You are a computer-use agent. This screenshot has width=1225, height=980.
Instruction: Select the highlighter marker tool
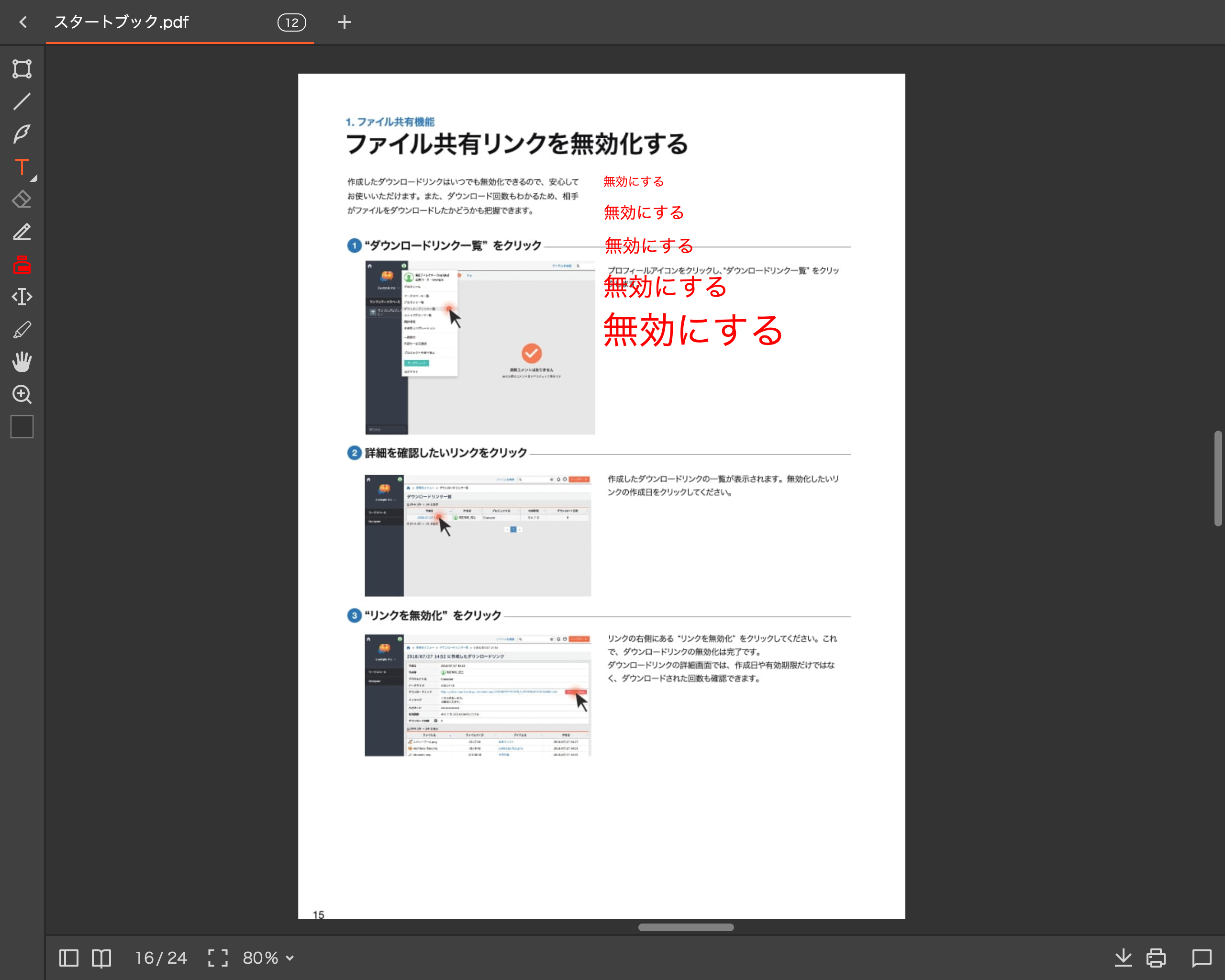pyautogui.click(x=22, y=330)
